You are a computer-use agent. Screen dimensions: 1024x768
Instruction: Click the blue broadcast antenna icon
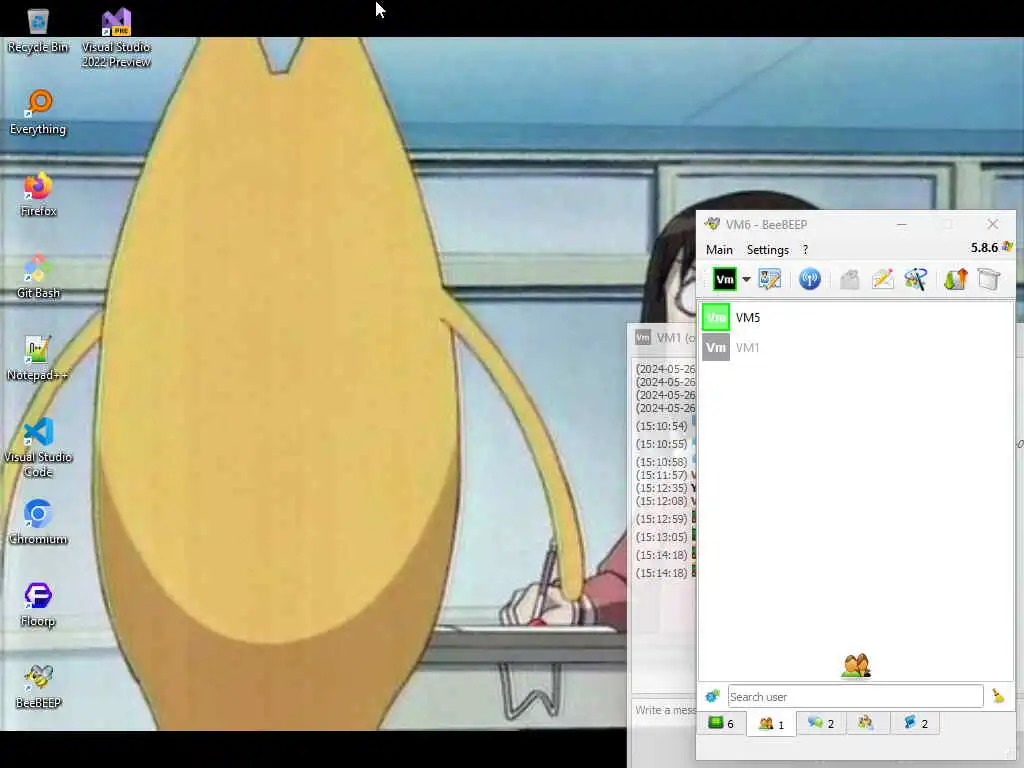(810, 280)
